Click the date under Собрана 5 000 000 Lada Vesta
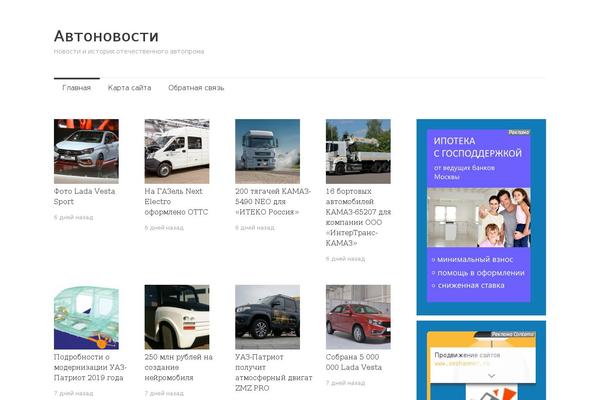Image resolution: width=600 pixels, height=400 pixels. 346,383
